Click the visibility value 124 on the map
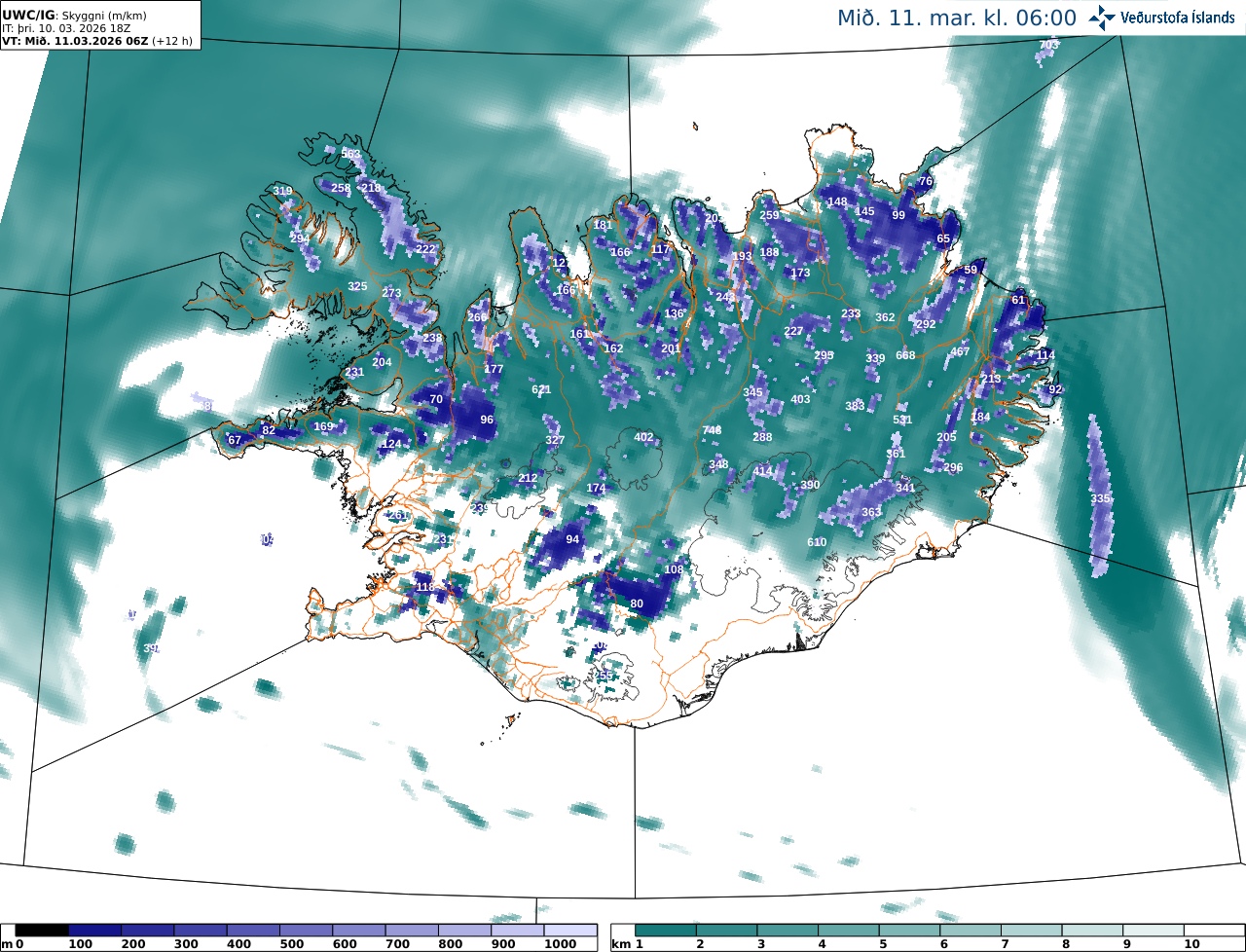 (x=391, y=444)
